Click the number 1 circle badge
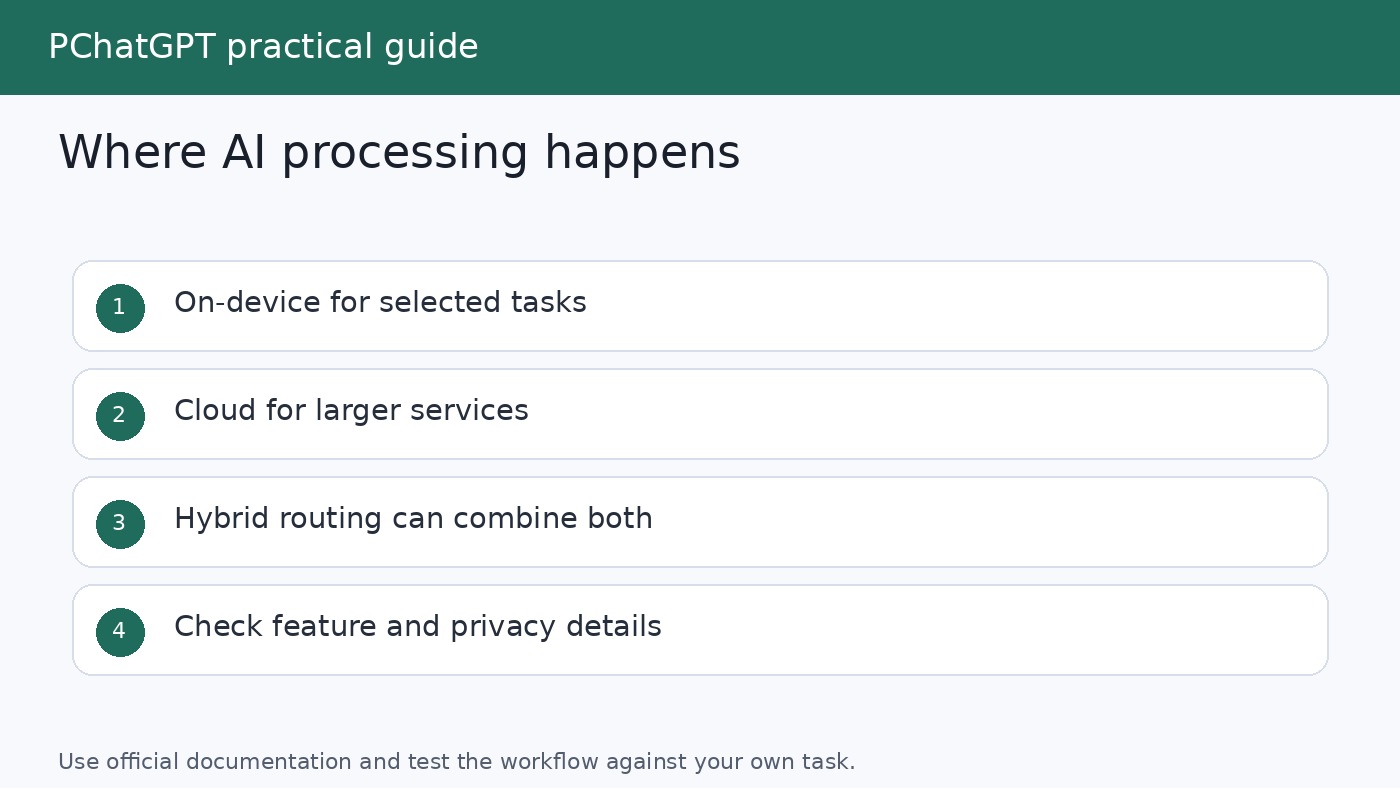The height and width of the screenshot is (788, 1400). [x=120, y=308]
